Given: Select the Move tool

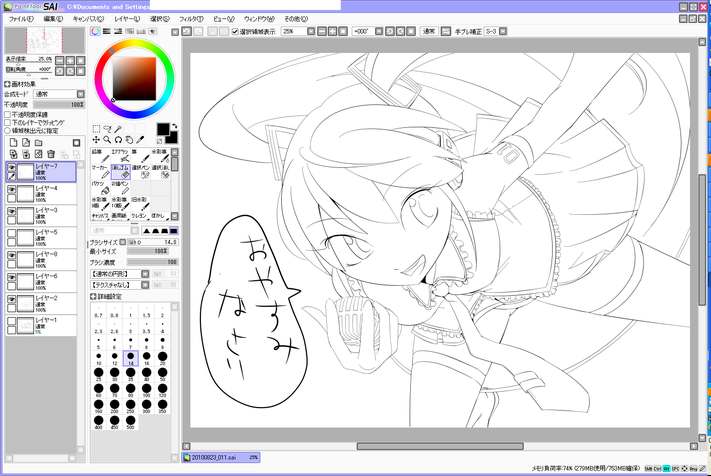Looking at the screenshot, I should (96, 140).
